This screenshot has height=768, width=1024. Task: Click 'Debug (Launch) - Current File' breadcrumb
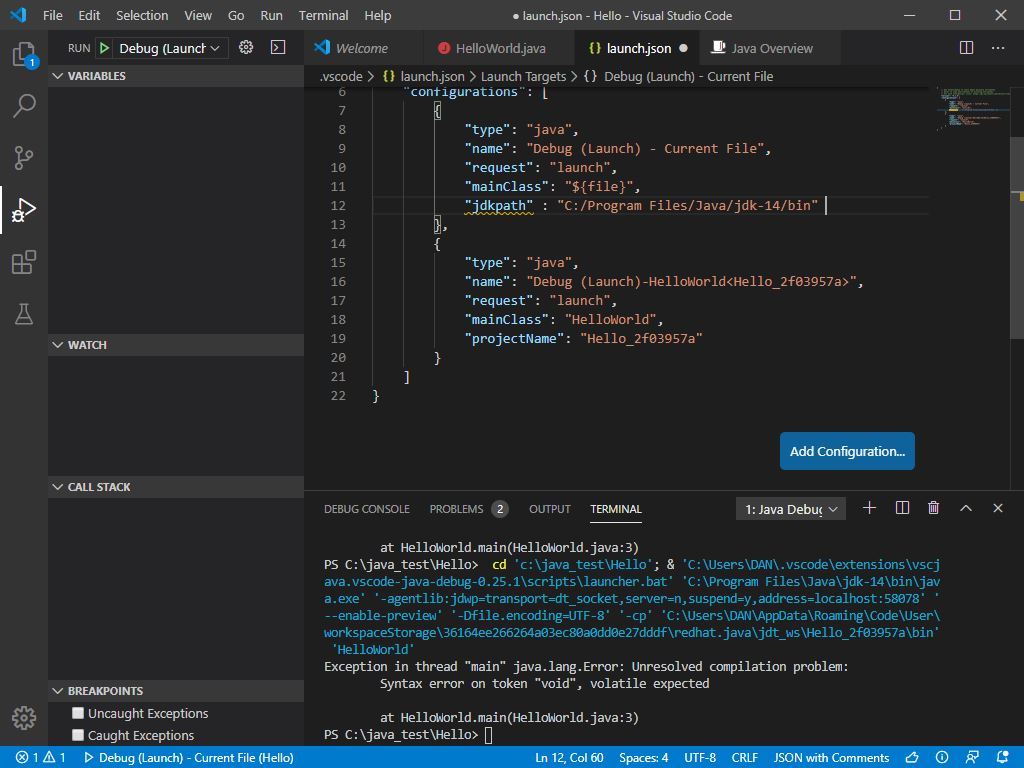pos(688,76)
